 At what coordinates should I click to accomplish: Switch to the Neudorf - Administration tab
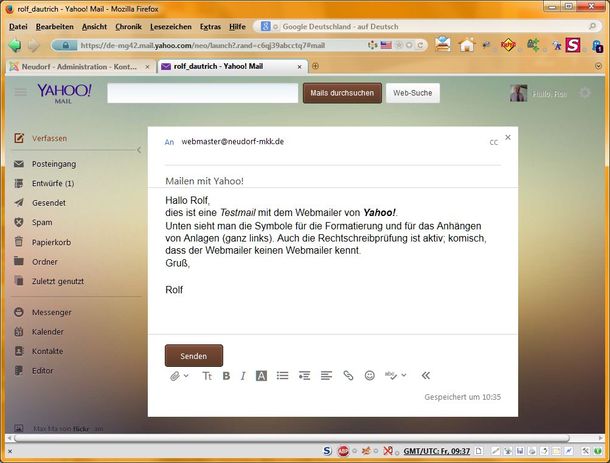[x=75, y=66]
